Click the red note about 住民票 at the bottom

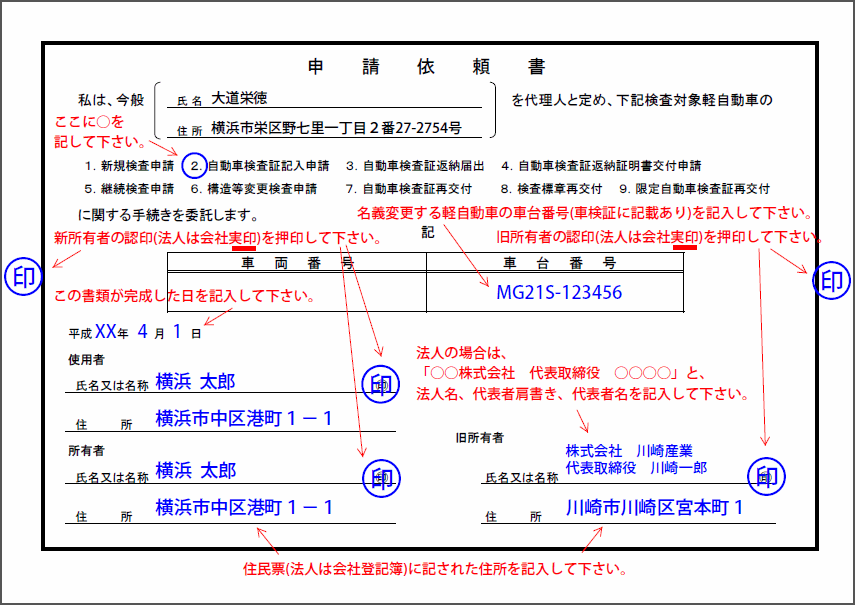coord(436,569)
